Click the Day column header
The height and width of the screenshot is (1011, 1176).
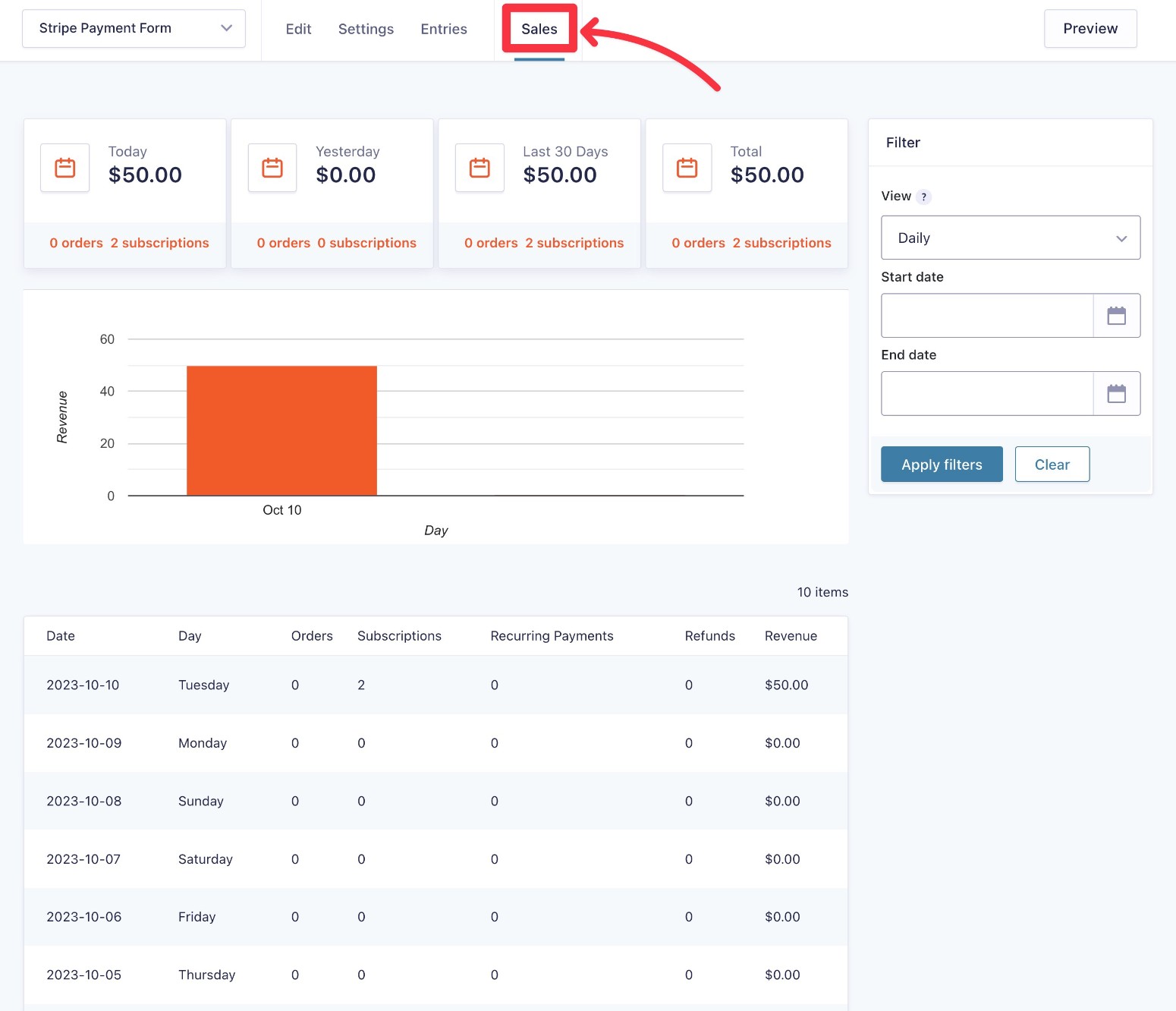point(190,636)
